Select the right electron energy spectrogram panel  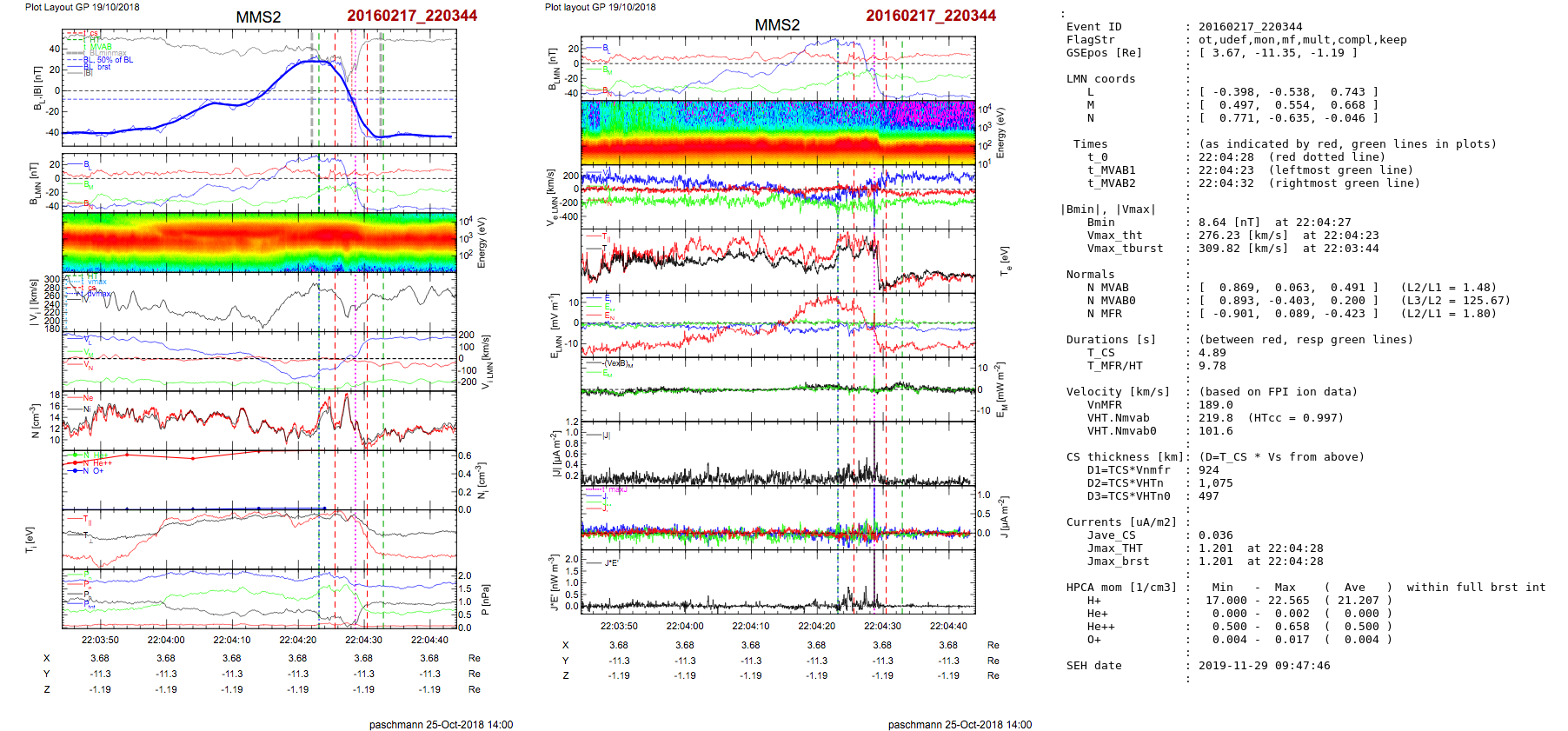(x=778, y=132)
